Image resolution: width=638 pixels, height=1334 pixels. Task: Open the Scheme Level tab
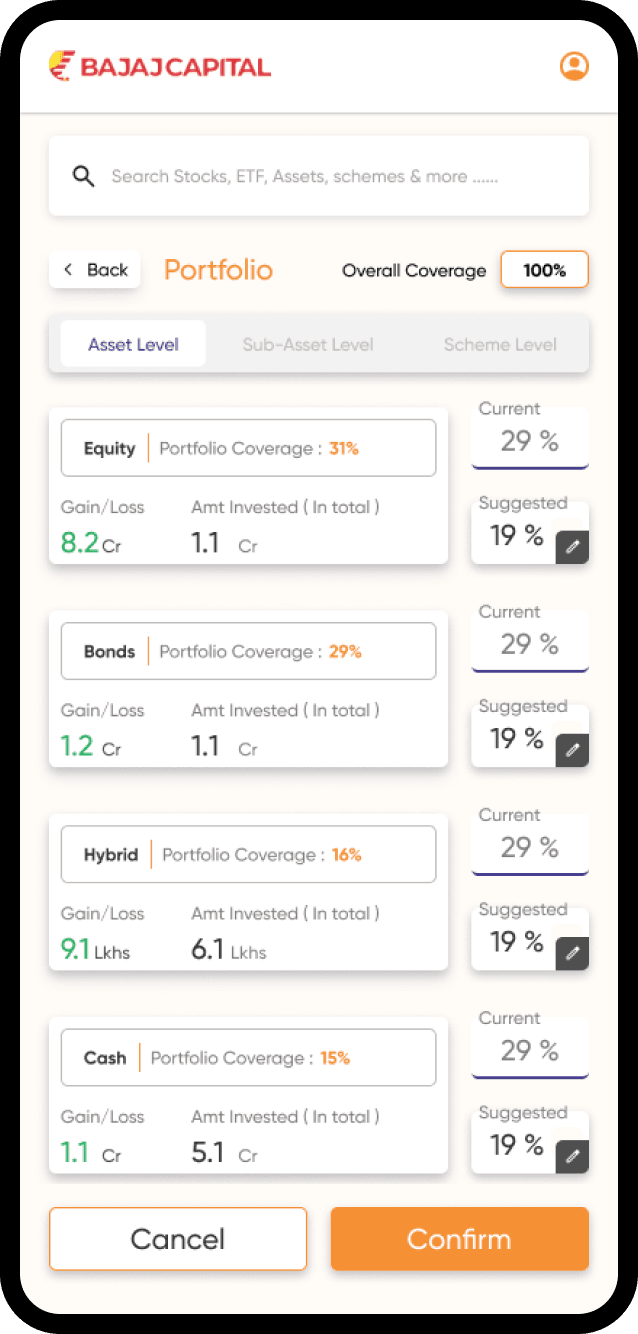pyautogui.click(x=500, y=345)
